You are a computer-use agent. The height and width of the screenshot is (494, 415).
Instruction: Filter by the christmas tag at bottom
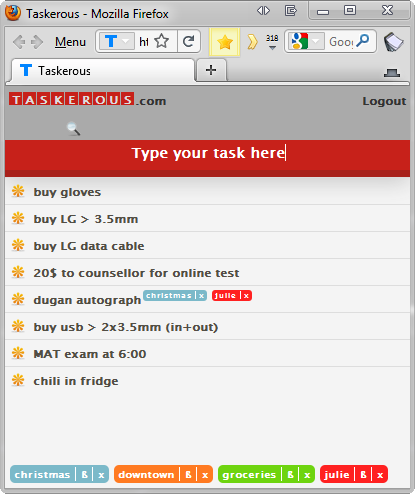pyautogui.click(x=42, y=475)
